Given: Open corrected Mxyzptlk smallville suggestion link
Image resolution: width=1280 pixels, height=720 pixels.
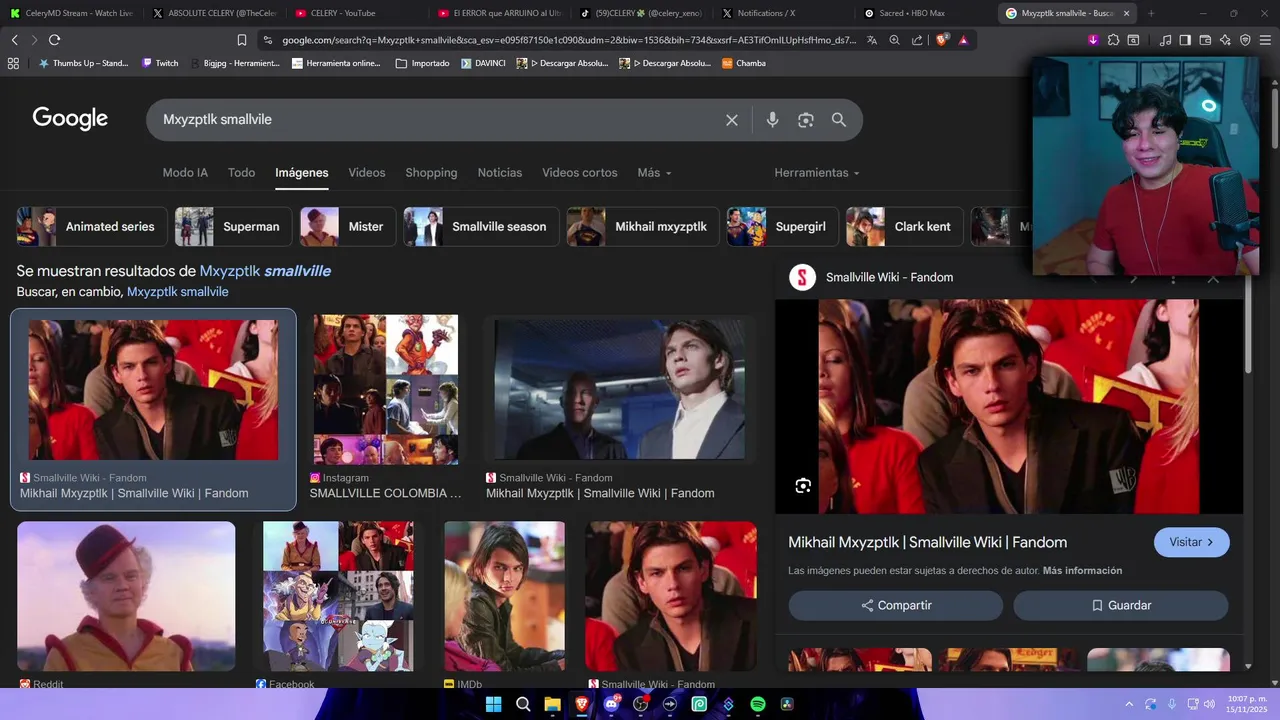Looking at the screenshot, I should (265, 271).
